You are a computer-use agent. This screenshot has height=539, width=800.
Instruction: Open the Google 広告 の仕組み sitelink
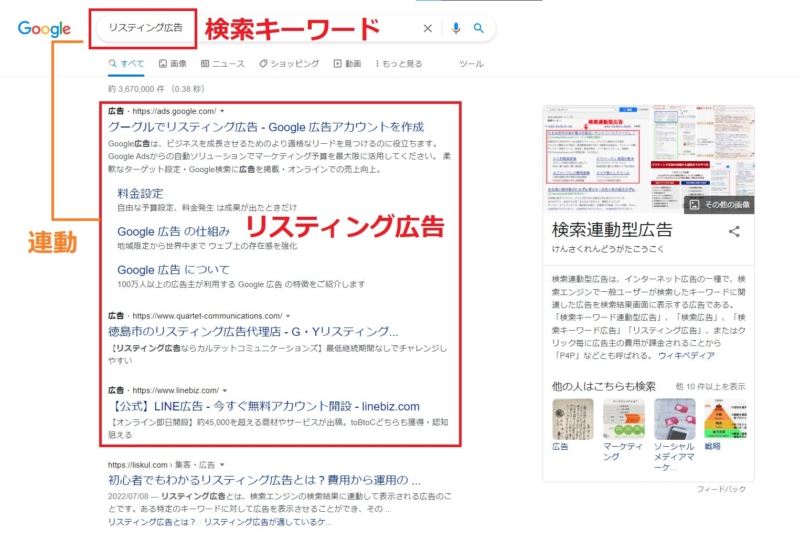173,231
